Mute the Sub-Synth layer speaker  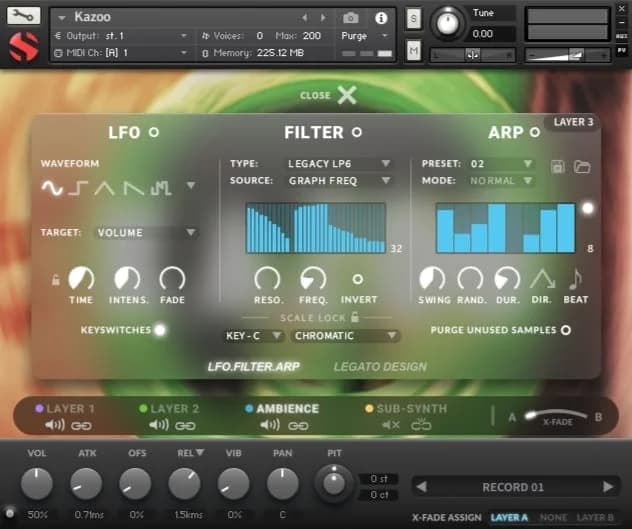[389, 425]
